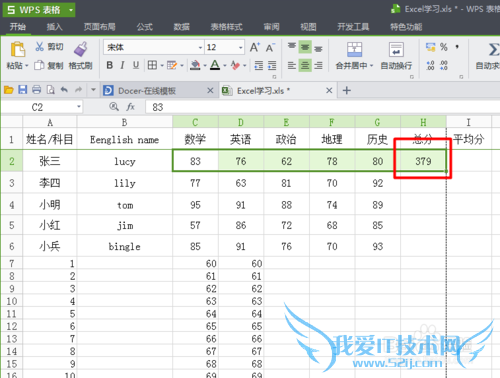Open the 公式 ribbon tab
This screenshot has width=500, height=378.
[145, 27]
